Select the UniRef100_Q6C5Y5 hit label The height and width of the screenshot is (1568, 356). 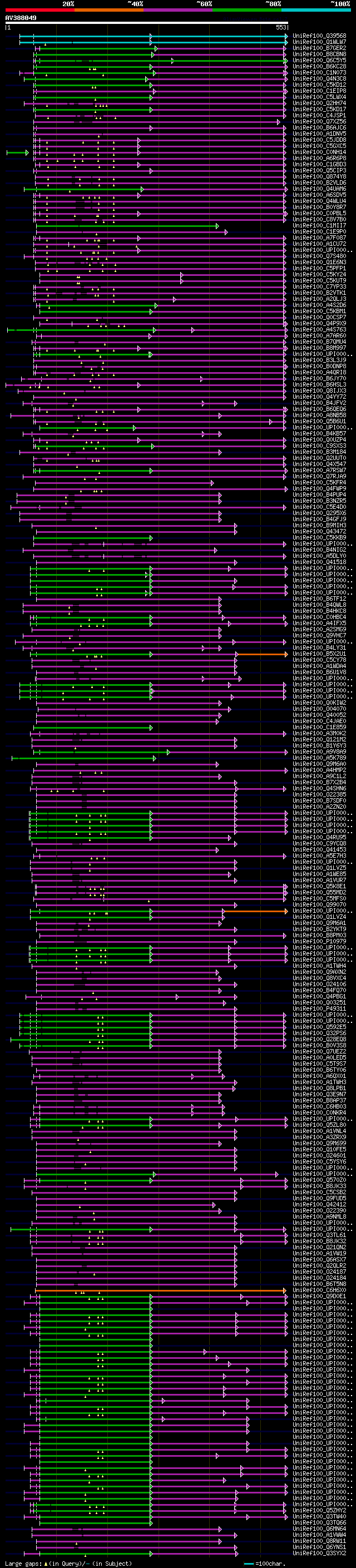click(x=319, y=60)
